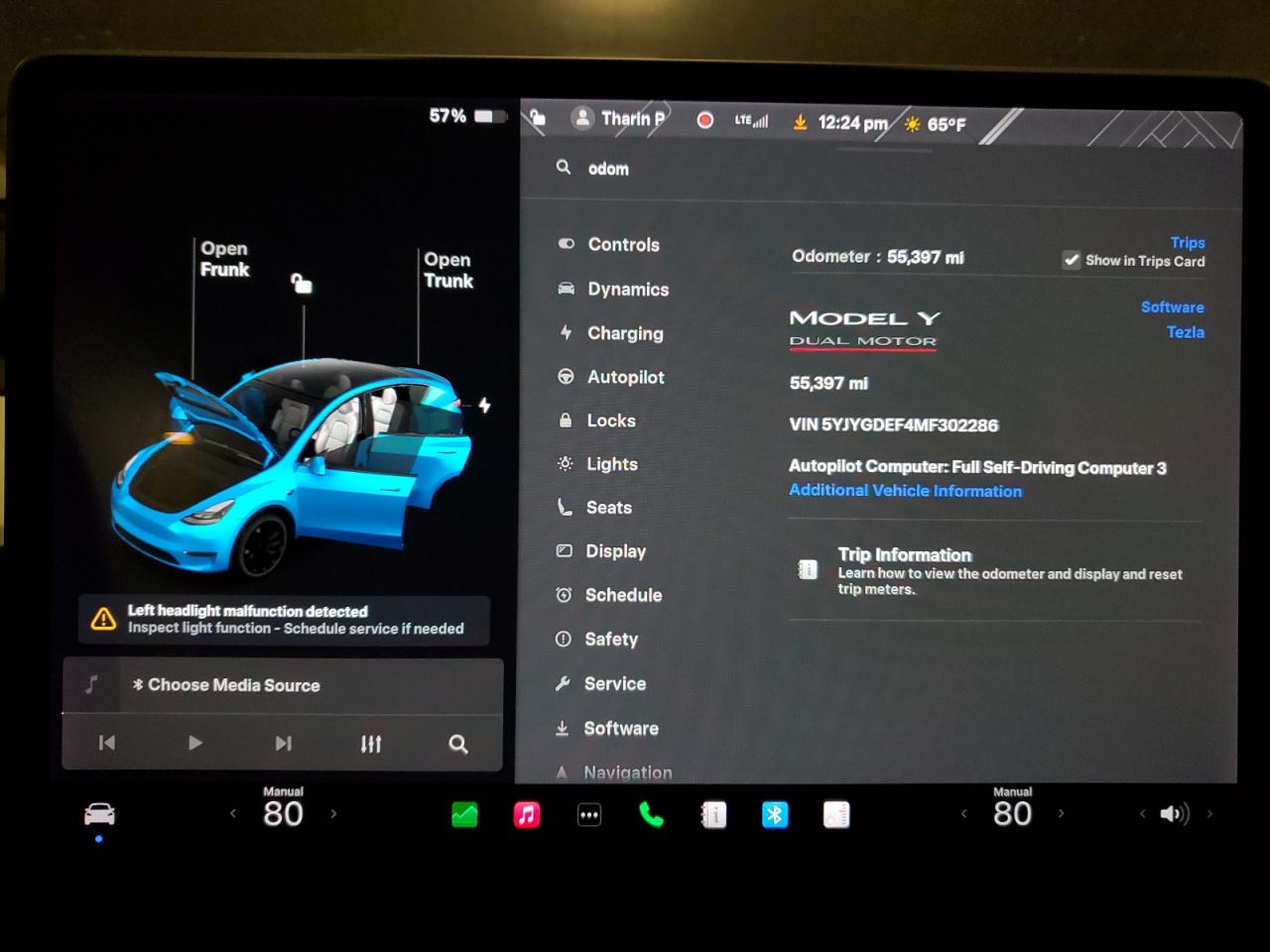The width and height of the screenshot is (1270, 952).
Task: Open the Additional Vehicle Information link
Action: (905, 490)
